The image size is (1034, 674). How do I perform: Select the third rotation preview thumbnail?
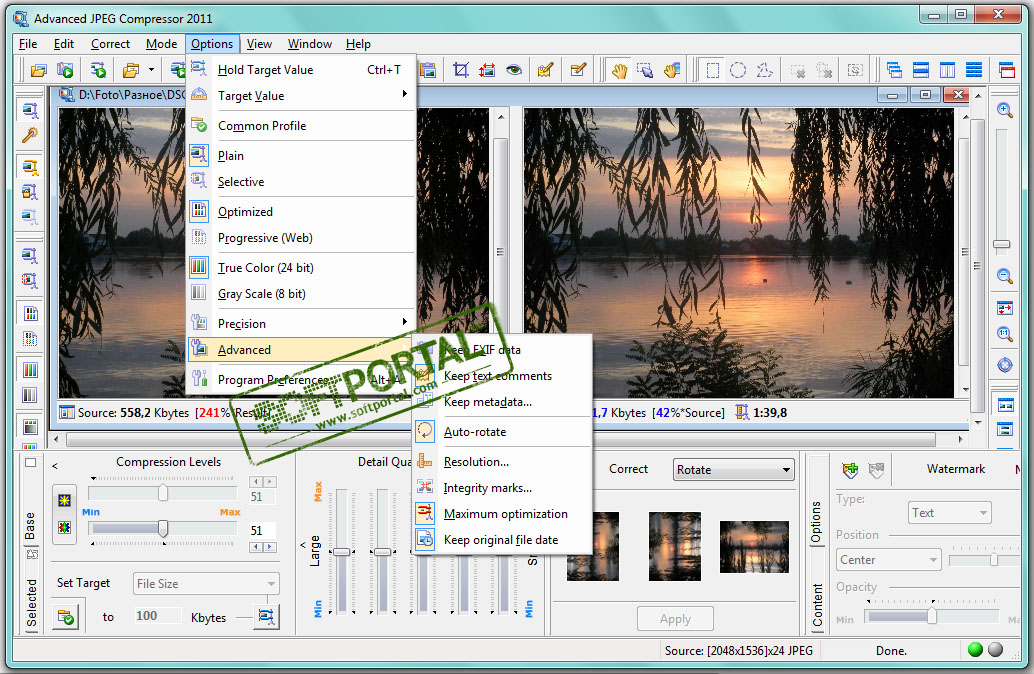point(754,546)
